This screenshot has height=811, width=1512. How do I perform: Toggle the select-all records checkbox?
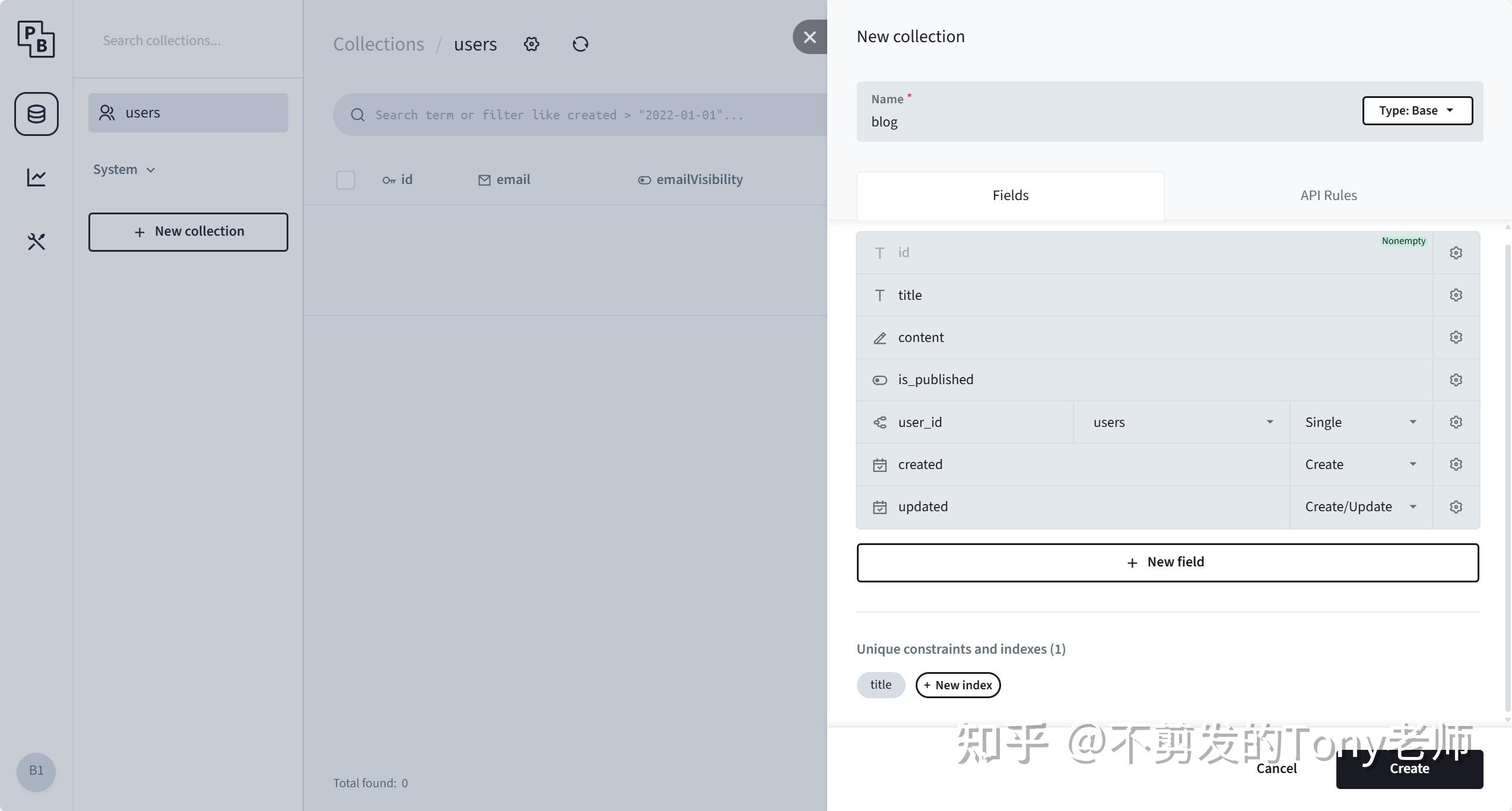(x=345, y=180)
